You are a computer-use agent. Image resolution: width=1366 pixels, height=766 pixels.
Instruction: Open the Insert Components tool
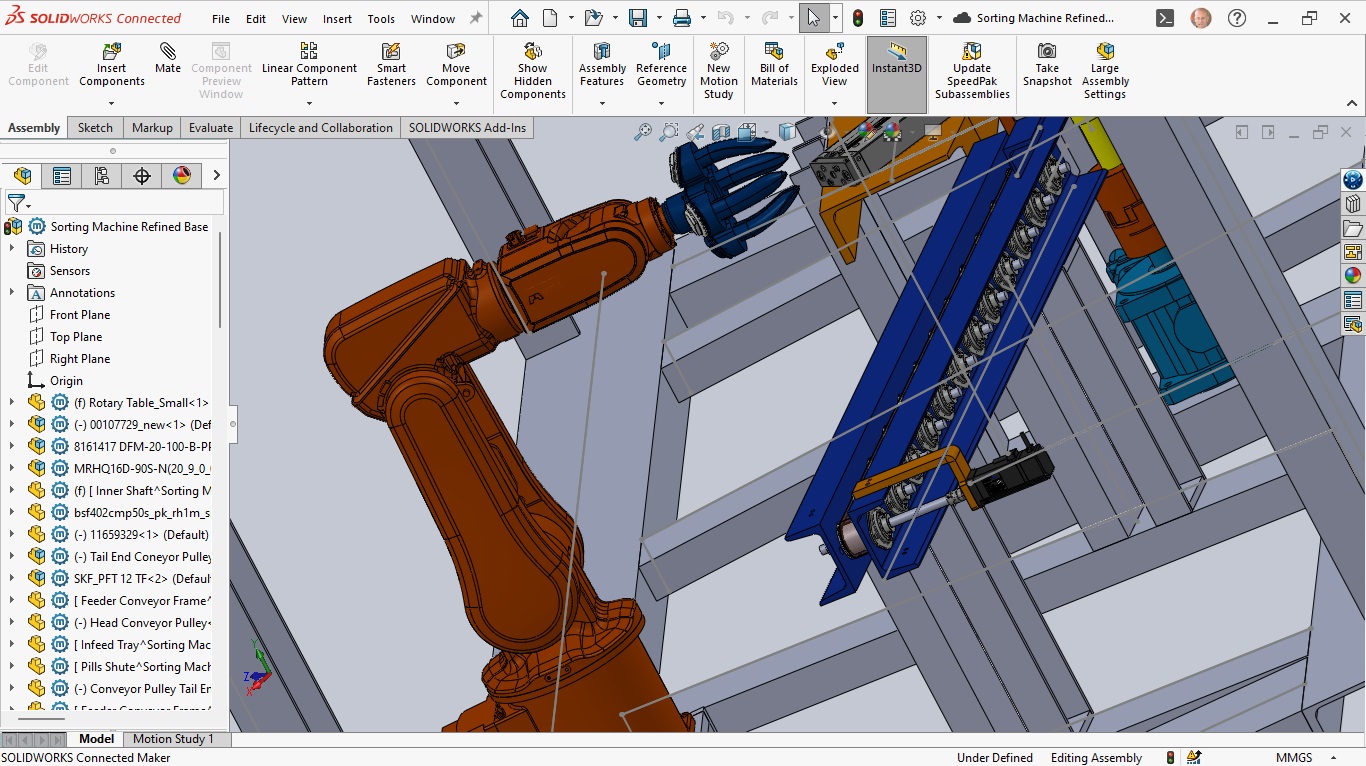112,66
